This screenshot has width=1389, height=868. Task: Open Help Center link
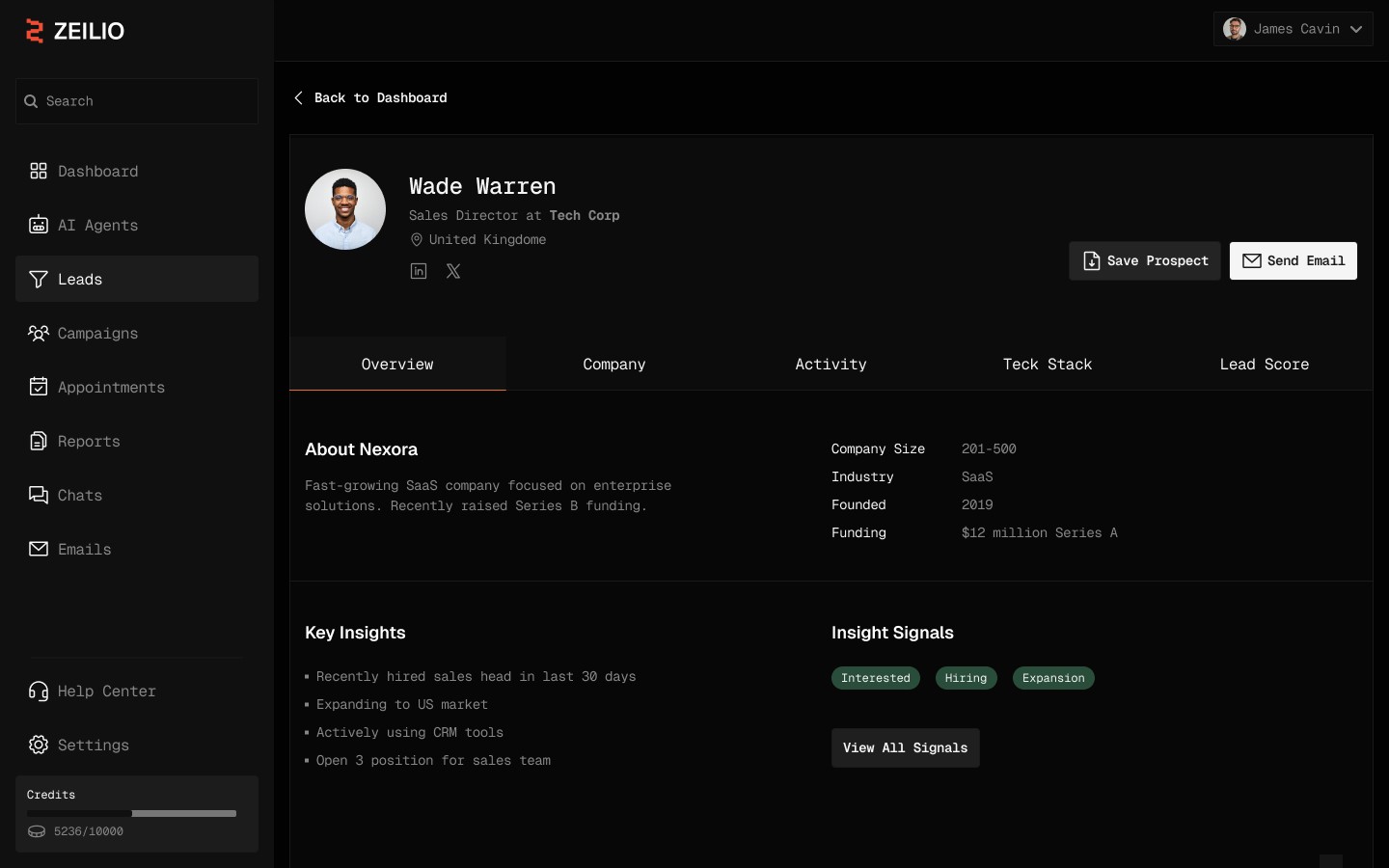(137, 691)
